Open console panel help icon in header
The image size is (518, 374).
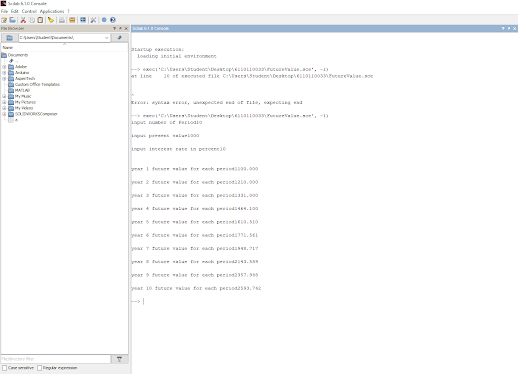(503, 29)
